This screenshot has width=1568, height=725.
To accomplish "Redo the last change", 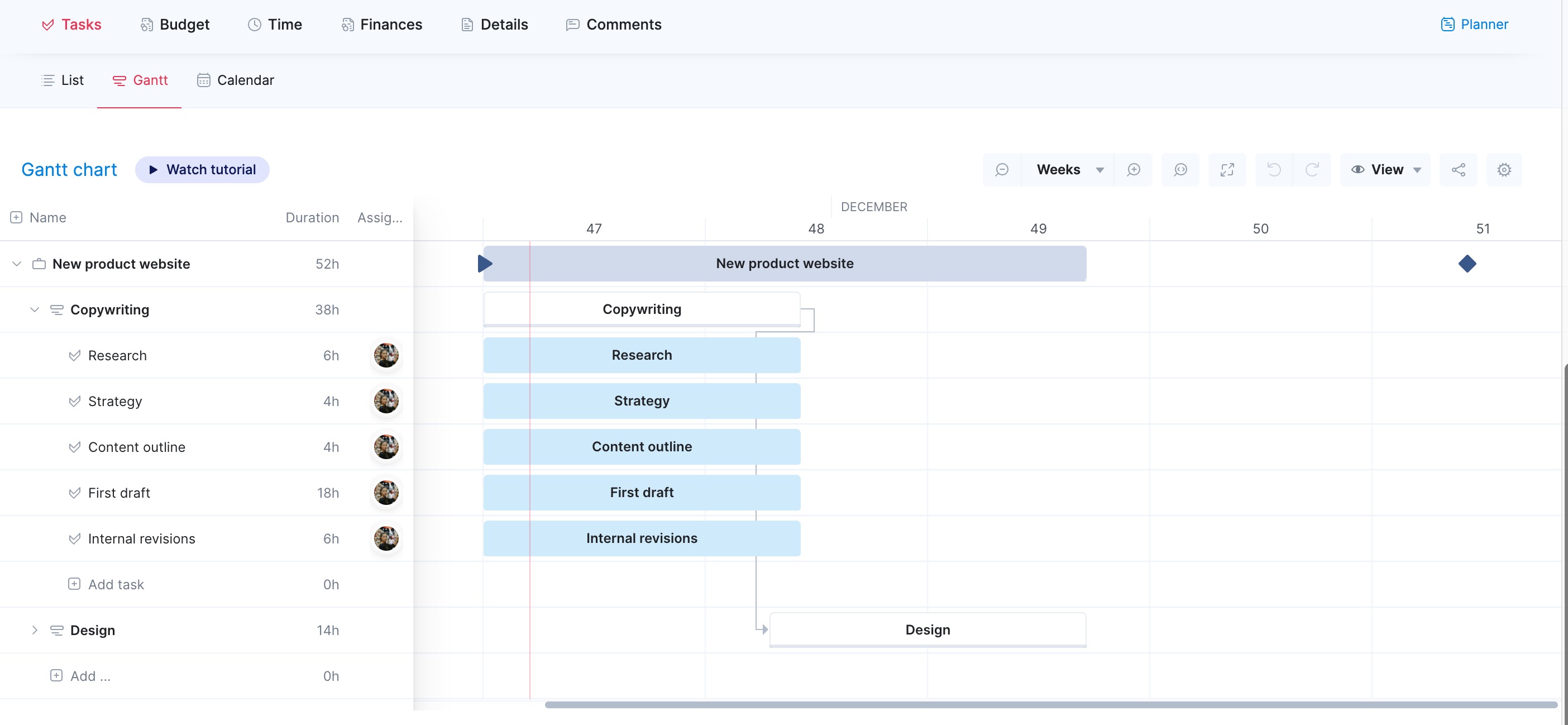I will point(1312,169).
